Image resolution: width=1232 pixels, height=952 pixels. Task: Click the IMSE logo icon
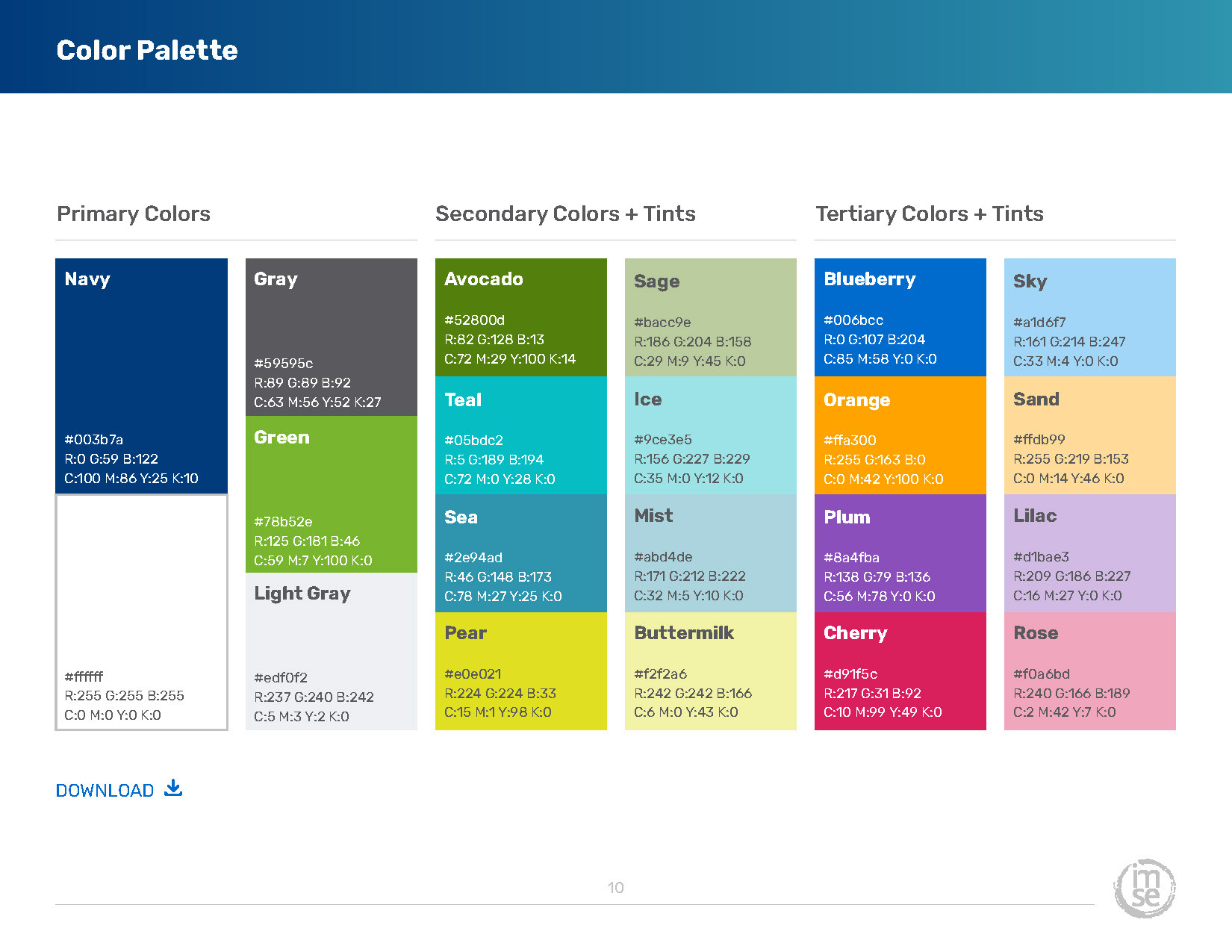click(1145, 889)
